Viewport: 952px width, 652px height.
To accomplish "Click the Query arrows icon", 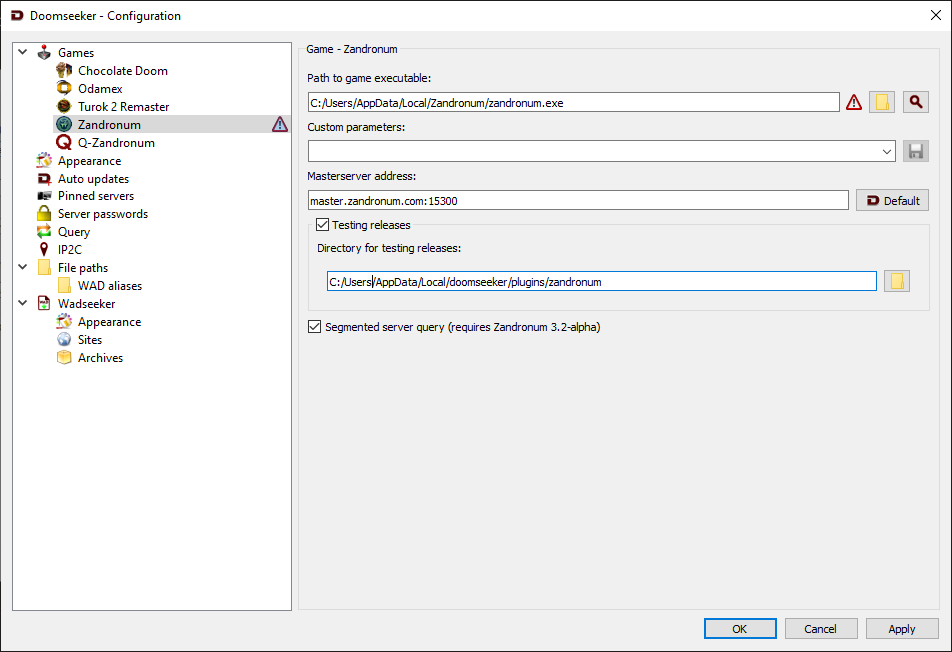I will [44, 231].
